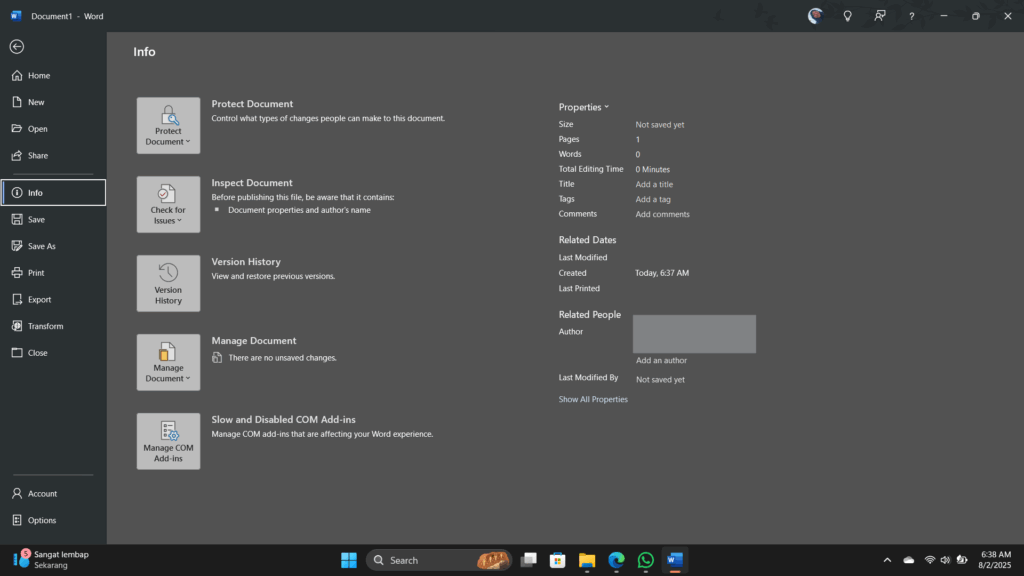Click the taskbar Search box
Viewport: 1024px width, 576px height.
pos(439,560)
